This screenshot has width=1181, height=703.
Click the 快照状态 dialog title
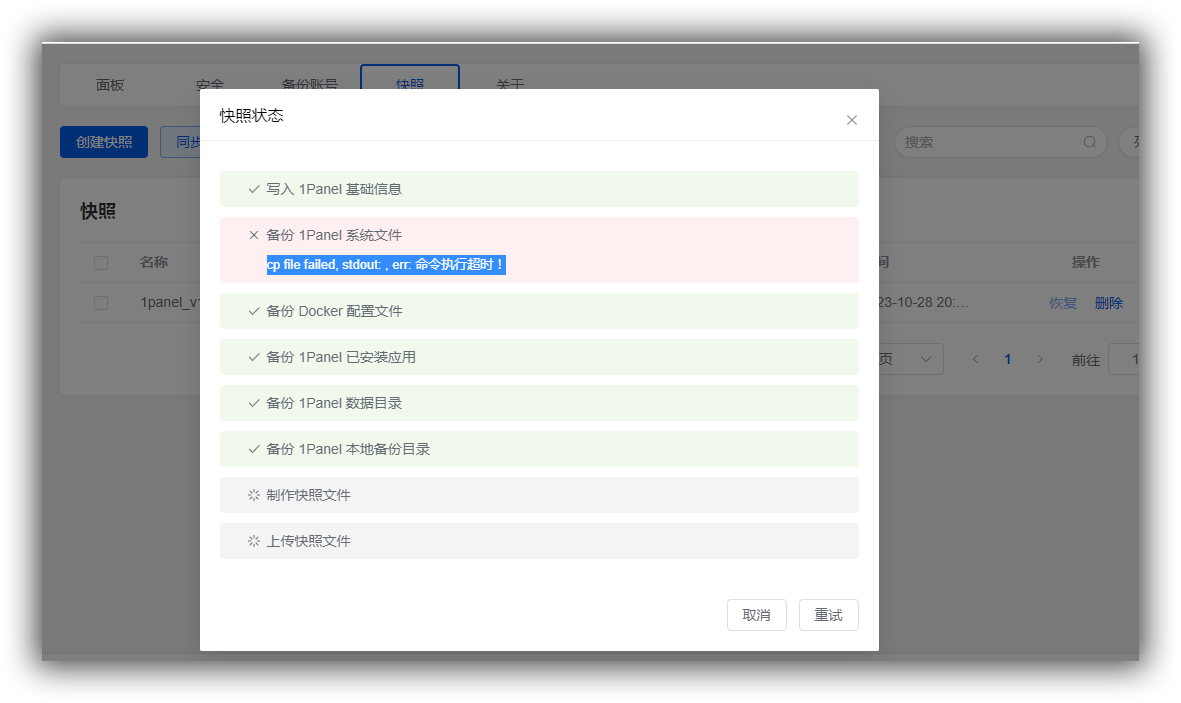tap(252, 115)
